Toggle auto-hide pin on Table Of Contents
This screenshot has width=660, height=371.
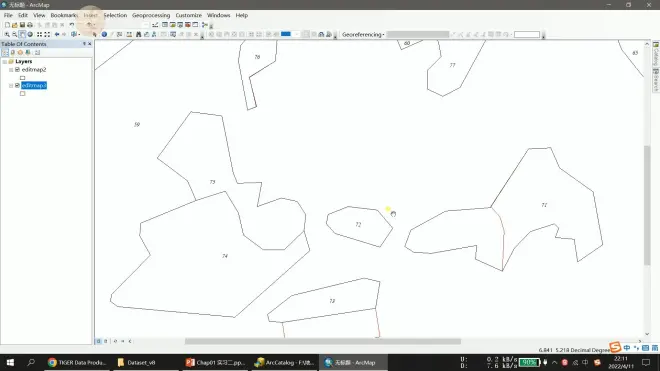[x=84, y=44]
